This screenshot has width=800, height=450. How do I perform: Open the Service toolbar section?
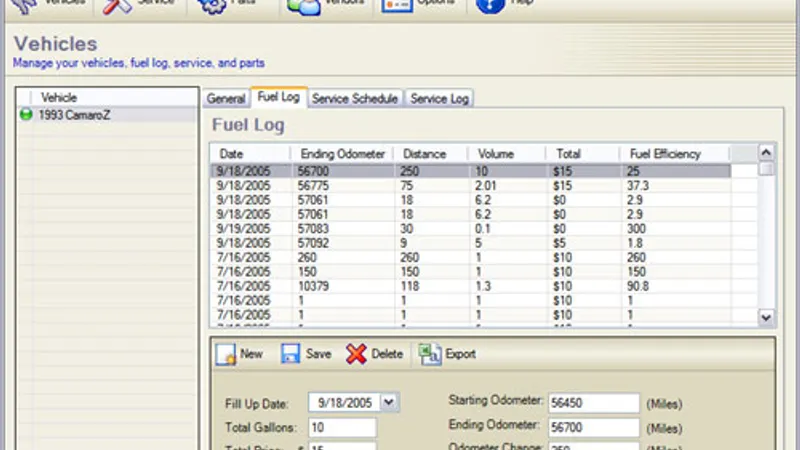[x=142, y=6]
